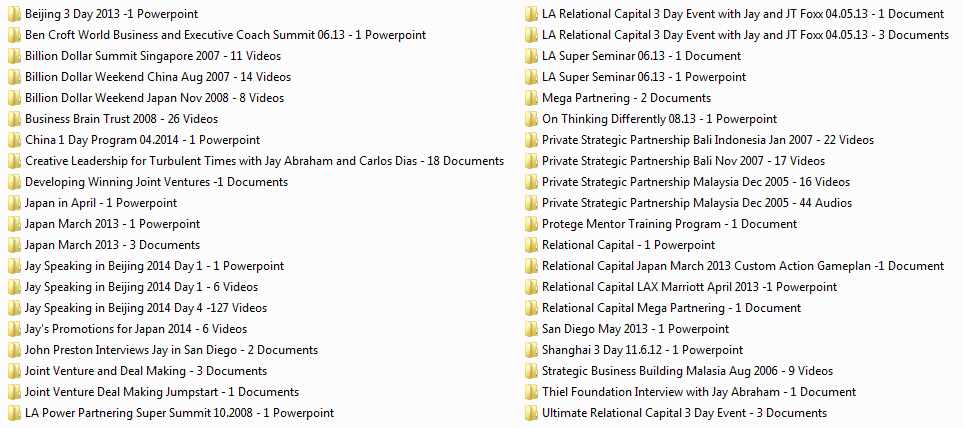Select San Diego May 2013 folder icon
Screen dimensions: 963x428
[531, 329]
